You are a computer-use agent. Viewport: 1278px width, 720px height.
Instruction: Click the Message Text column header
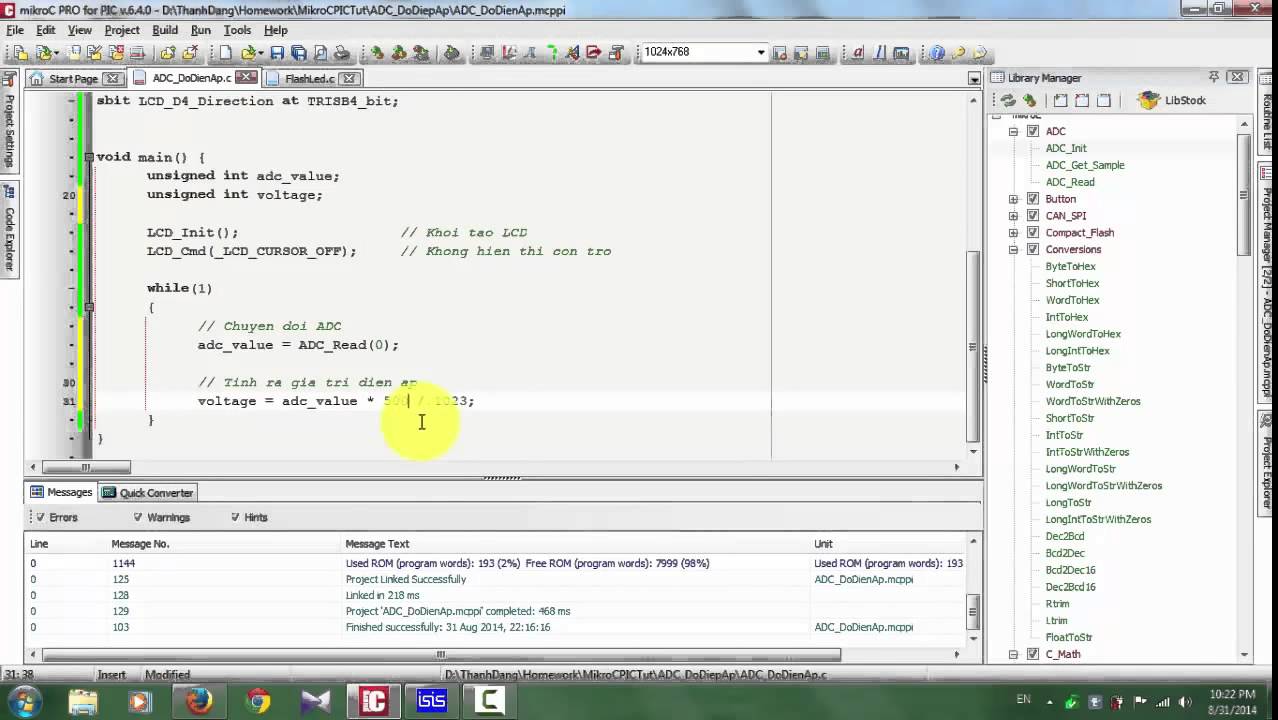pyautogui.click(x=377, y=544)
